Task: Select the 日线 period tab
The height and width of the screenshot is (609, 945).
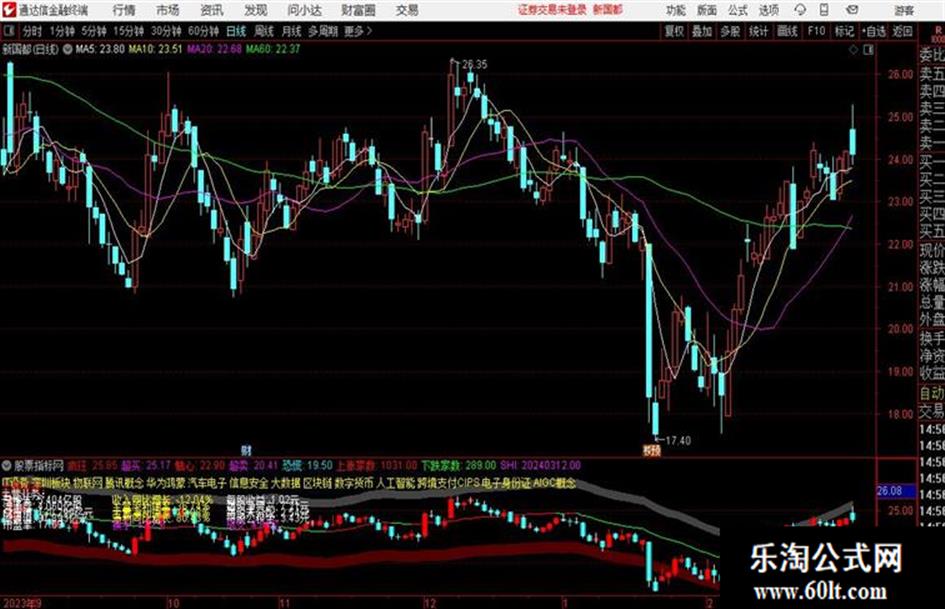Action: coord(236,31)
